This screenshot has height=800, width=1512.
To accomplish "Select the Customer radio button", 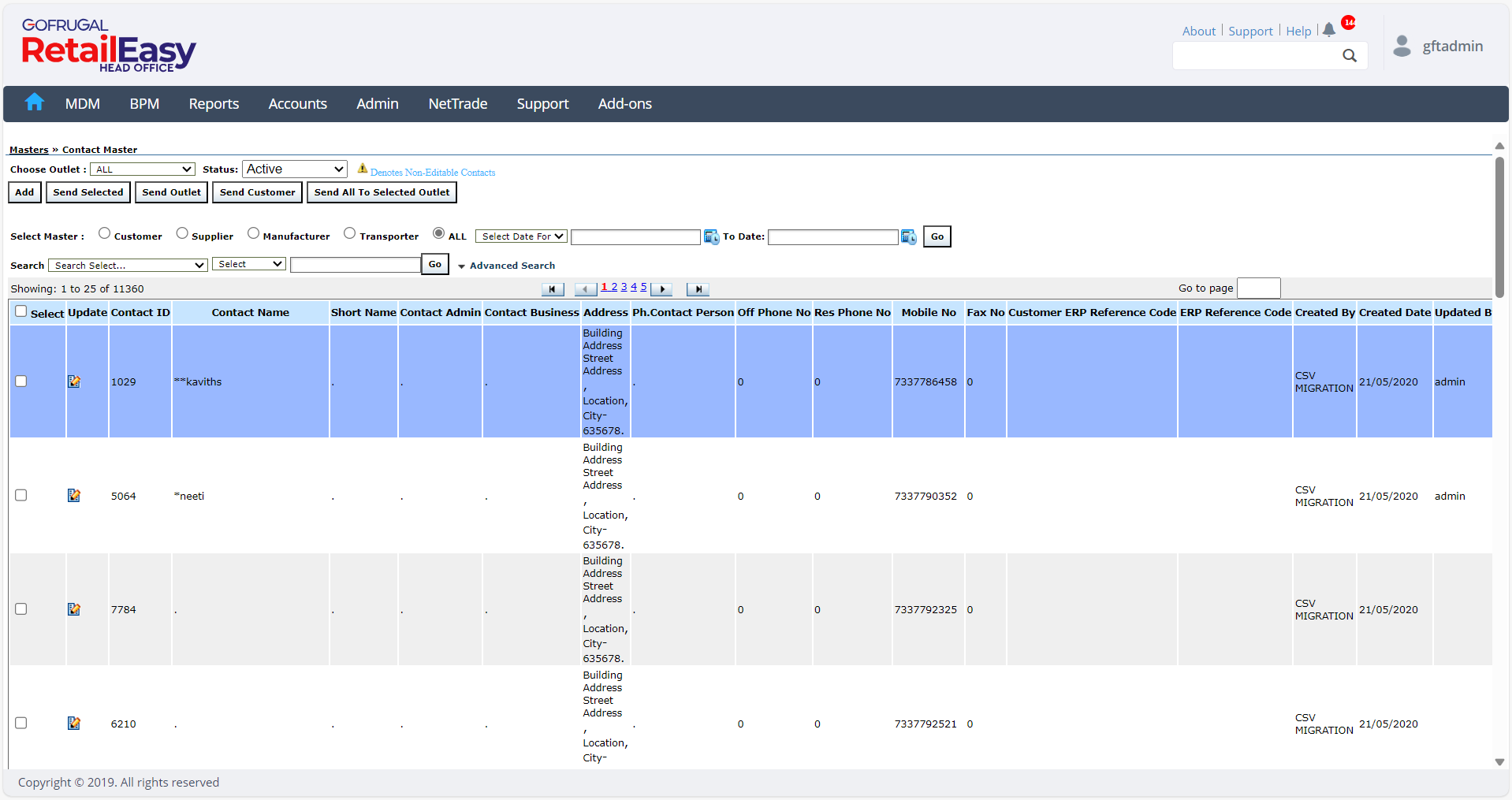I will [104, 233].
